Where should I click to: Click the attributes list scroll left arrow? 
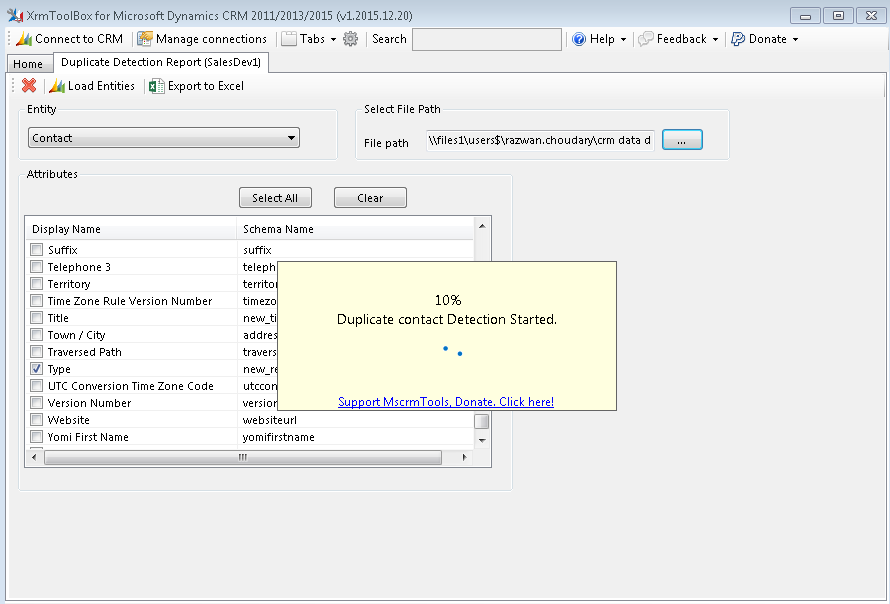pyautogui.click(x=34, y=458)
